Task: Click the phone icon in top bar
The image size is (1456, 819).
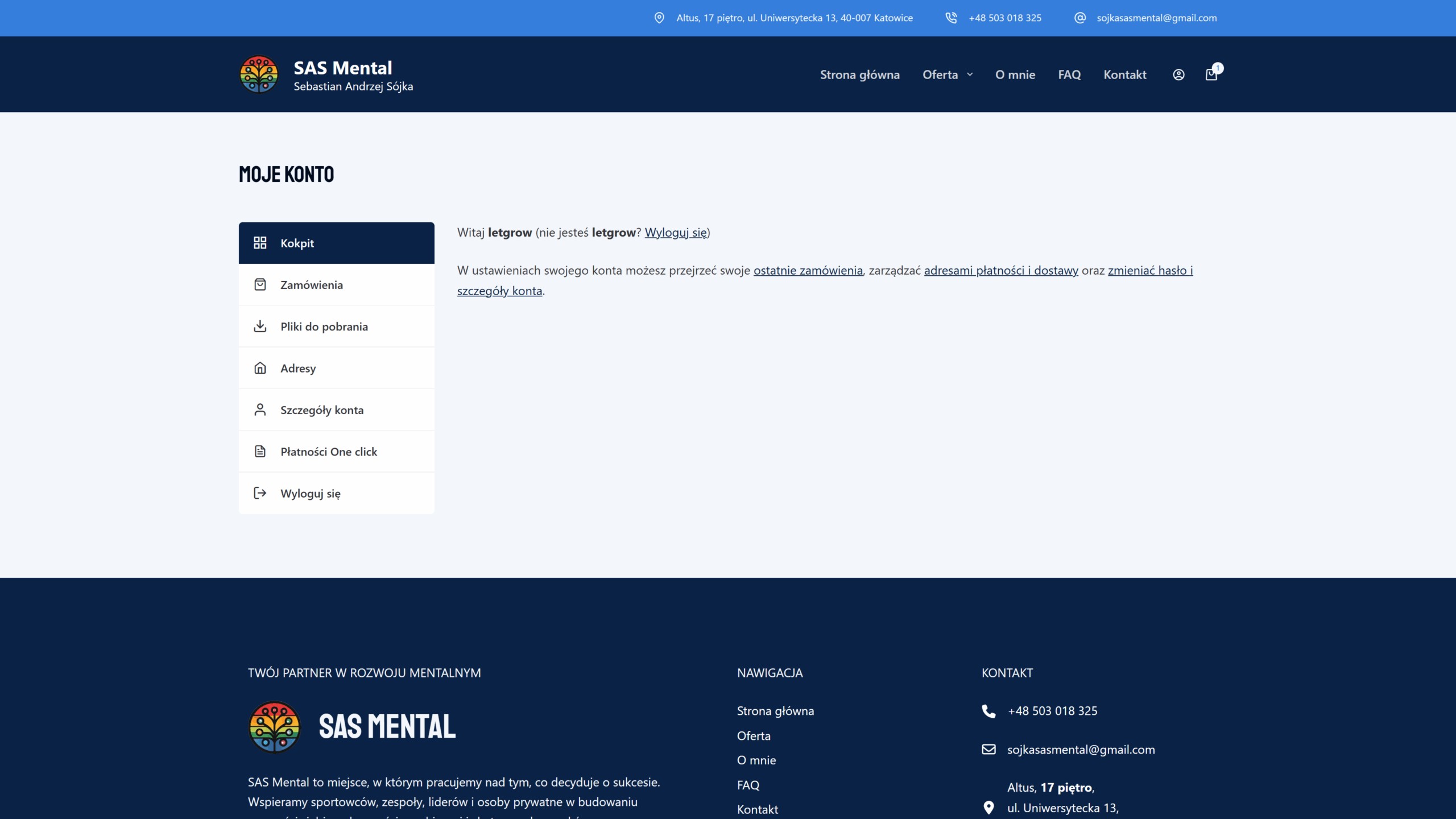Action: pyautogui.click(x=951, y=18)
